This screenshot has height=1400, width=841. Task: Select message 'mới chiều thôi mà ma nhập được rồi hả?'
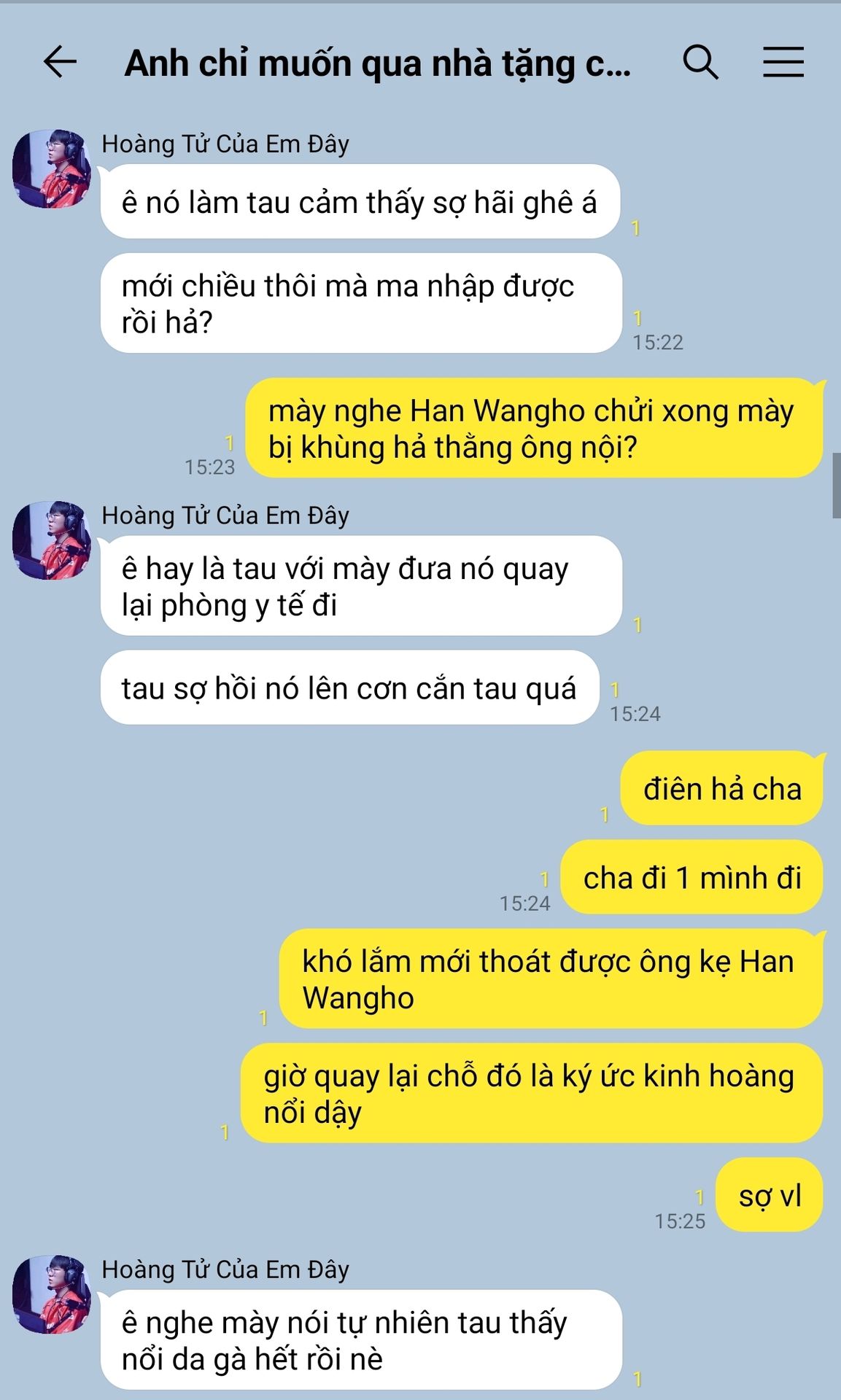click(x=361, y=303)
